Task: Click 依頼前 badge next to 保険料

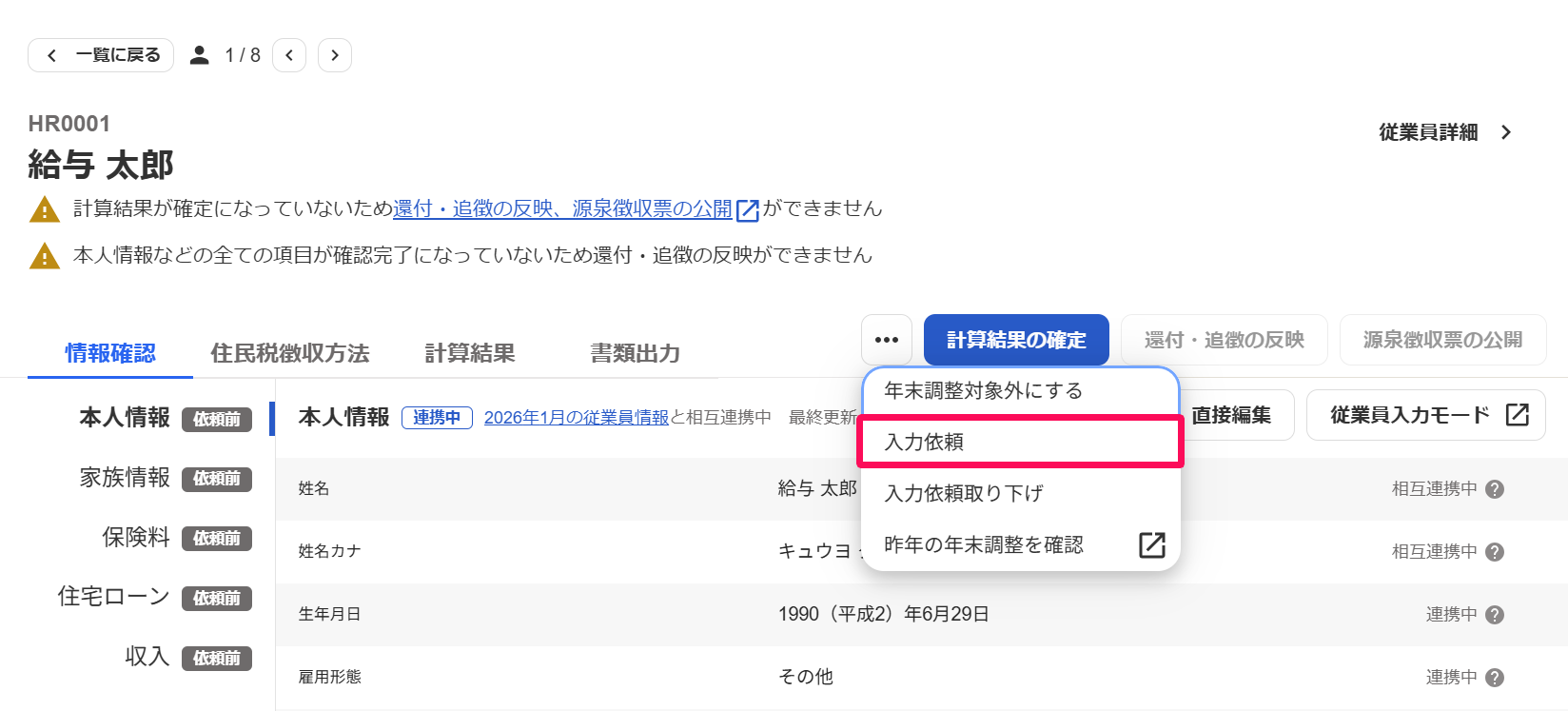Action: click(217, 539)
